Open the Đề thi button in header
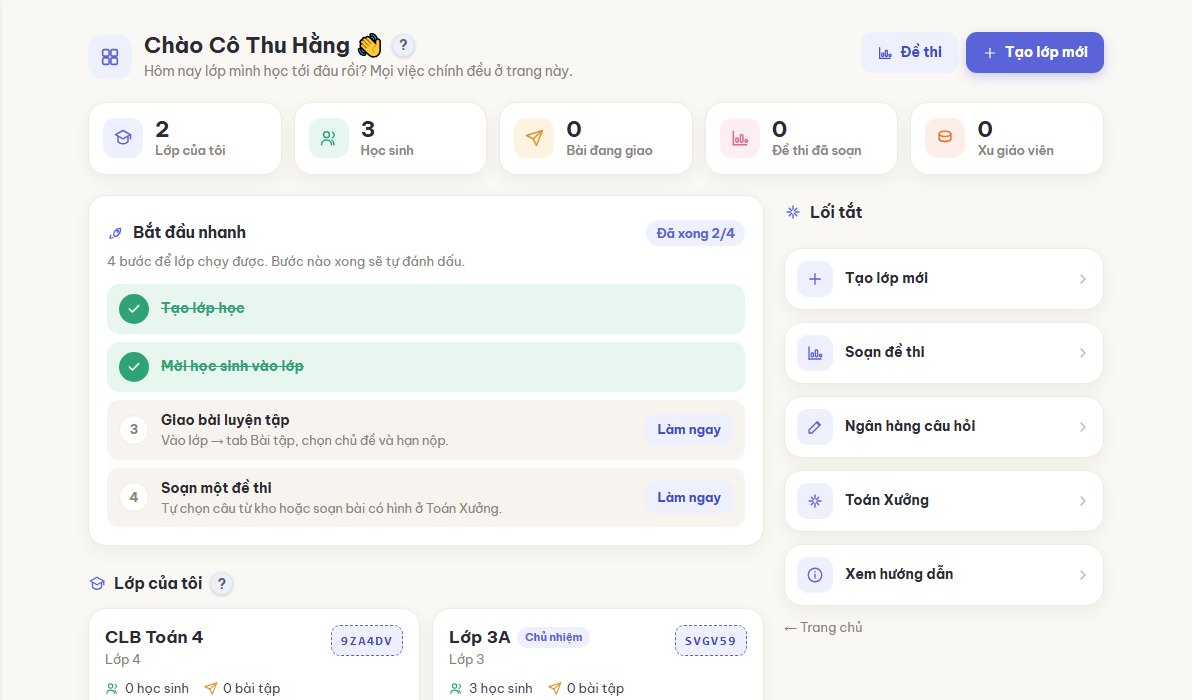1192x700 pixels. tap(909, 52)
